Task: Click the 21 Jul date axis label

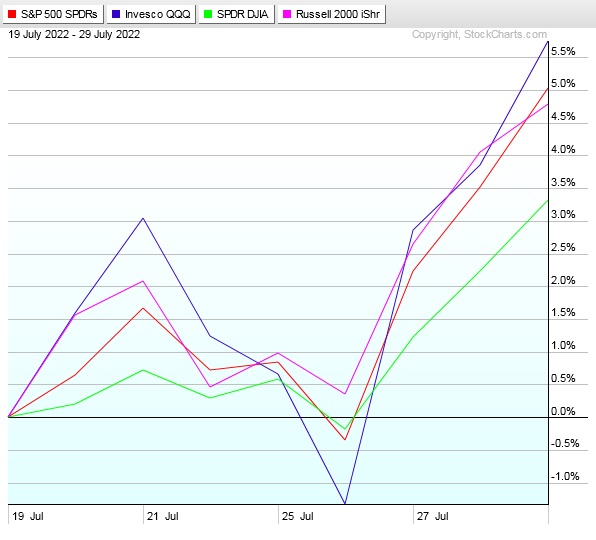Action: (x=163, y=516)
